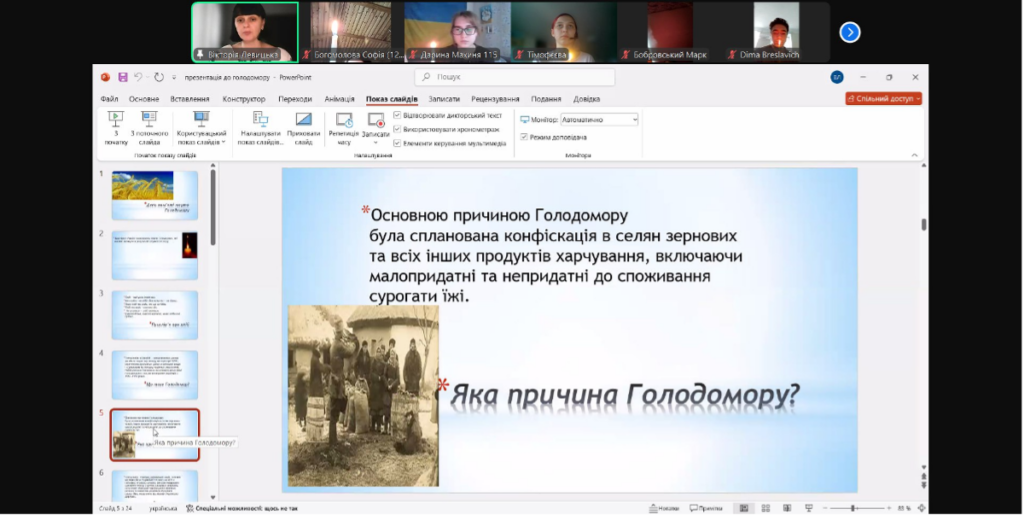This screenshot has height=515, width=1024.
Task: Click the Record slideshow icon
Action: (376, 119)
